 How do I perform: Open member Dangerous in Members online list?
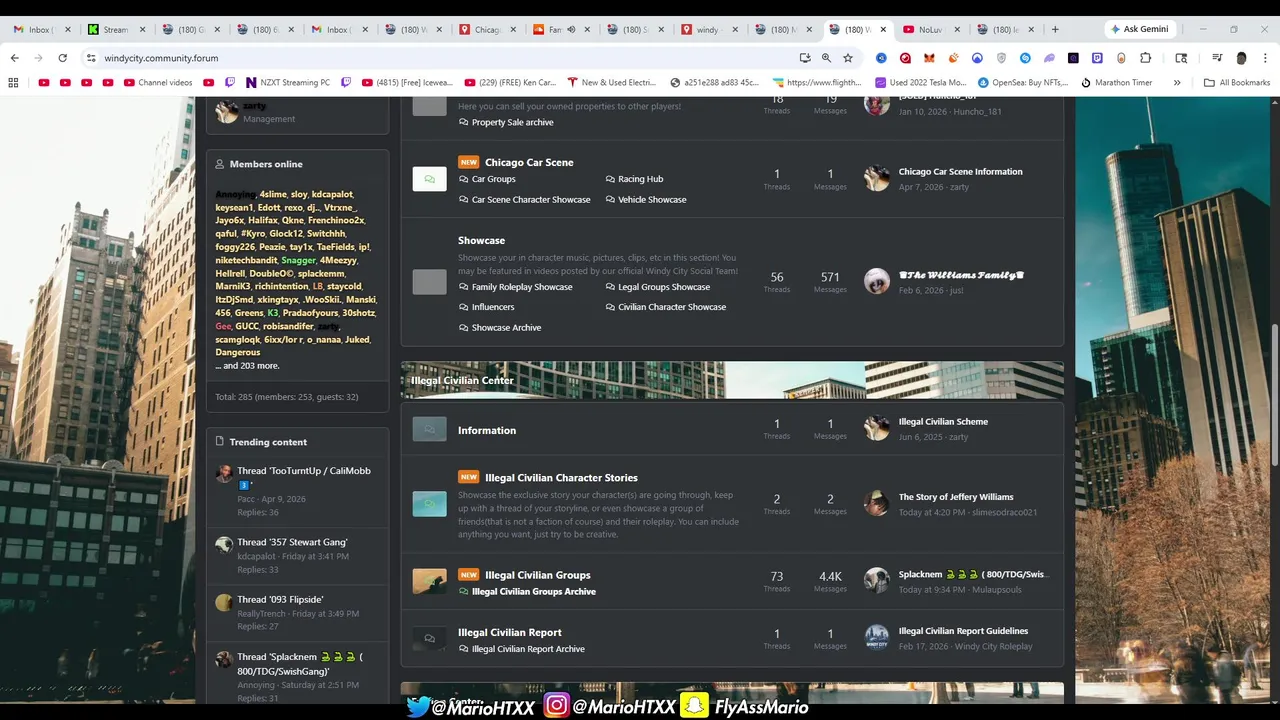click(x=238, y=353)
